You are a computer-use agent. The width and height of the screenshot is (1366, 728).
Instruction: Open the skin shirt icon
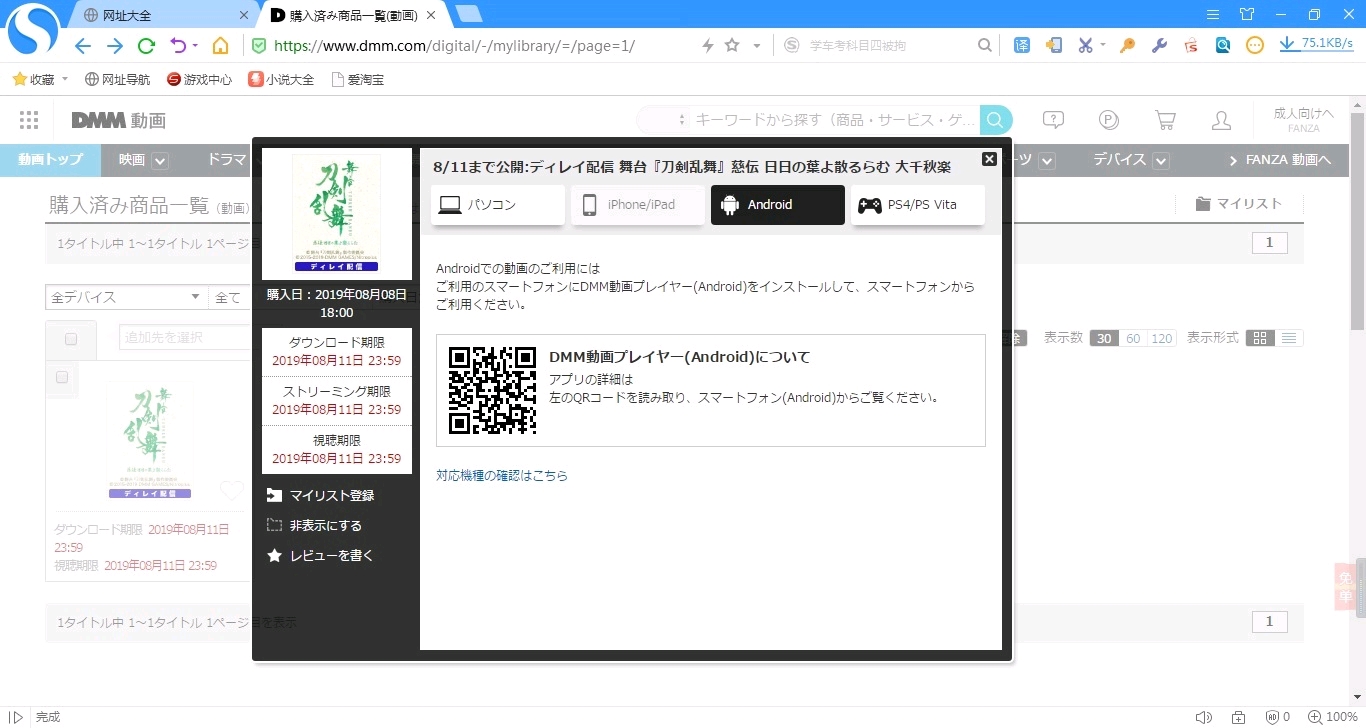click(1246, 14)
